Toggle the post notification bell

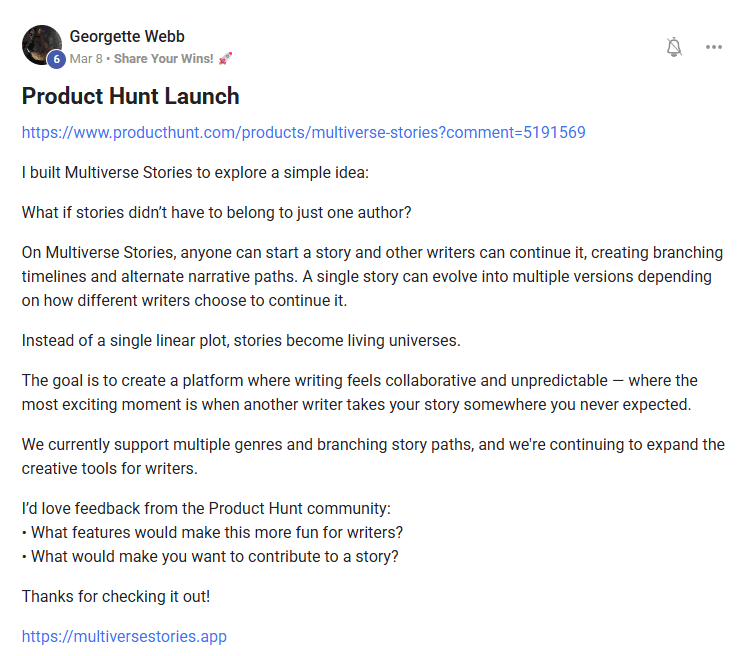point(674,47)
